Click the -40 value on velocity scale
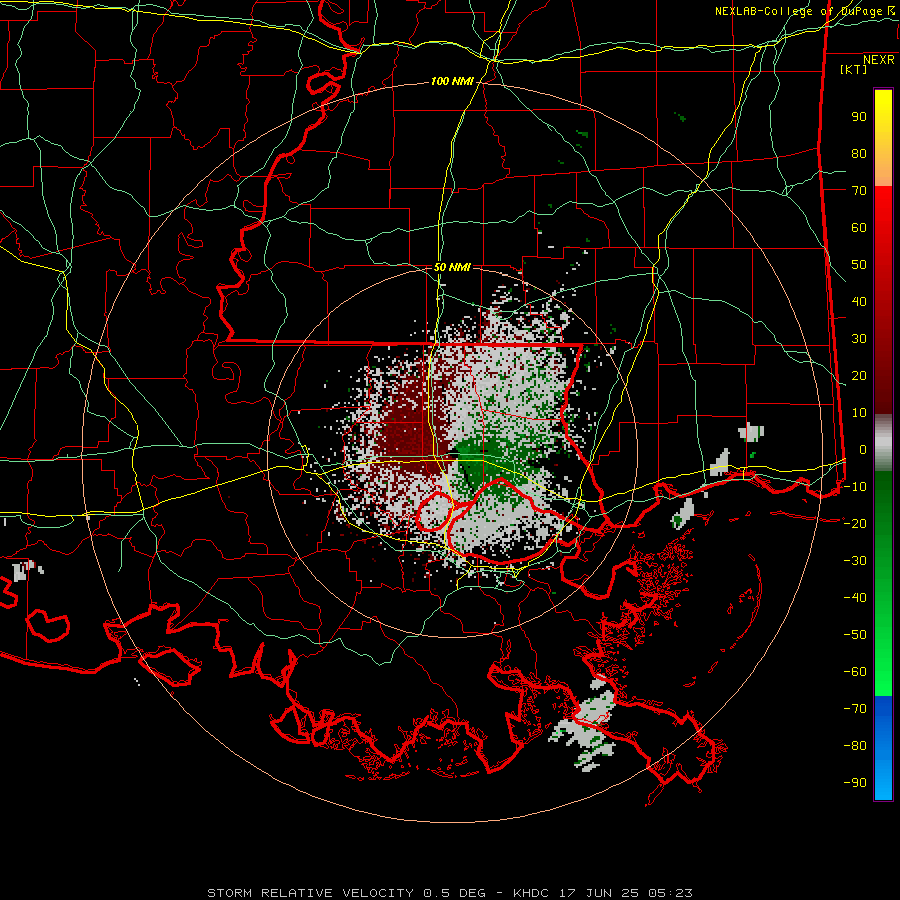This screenshot has height=900, width=900. coord(855,598)
